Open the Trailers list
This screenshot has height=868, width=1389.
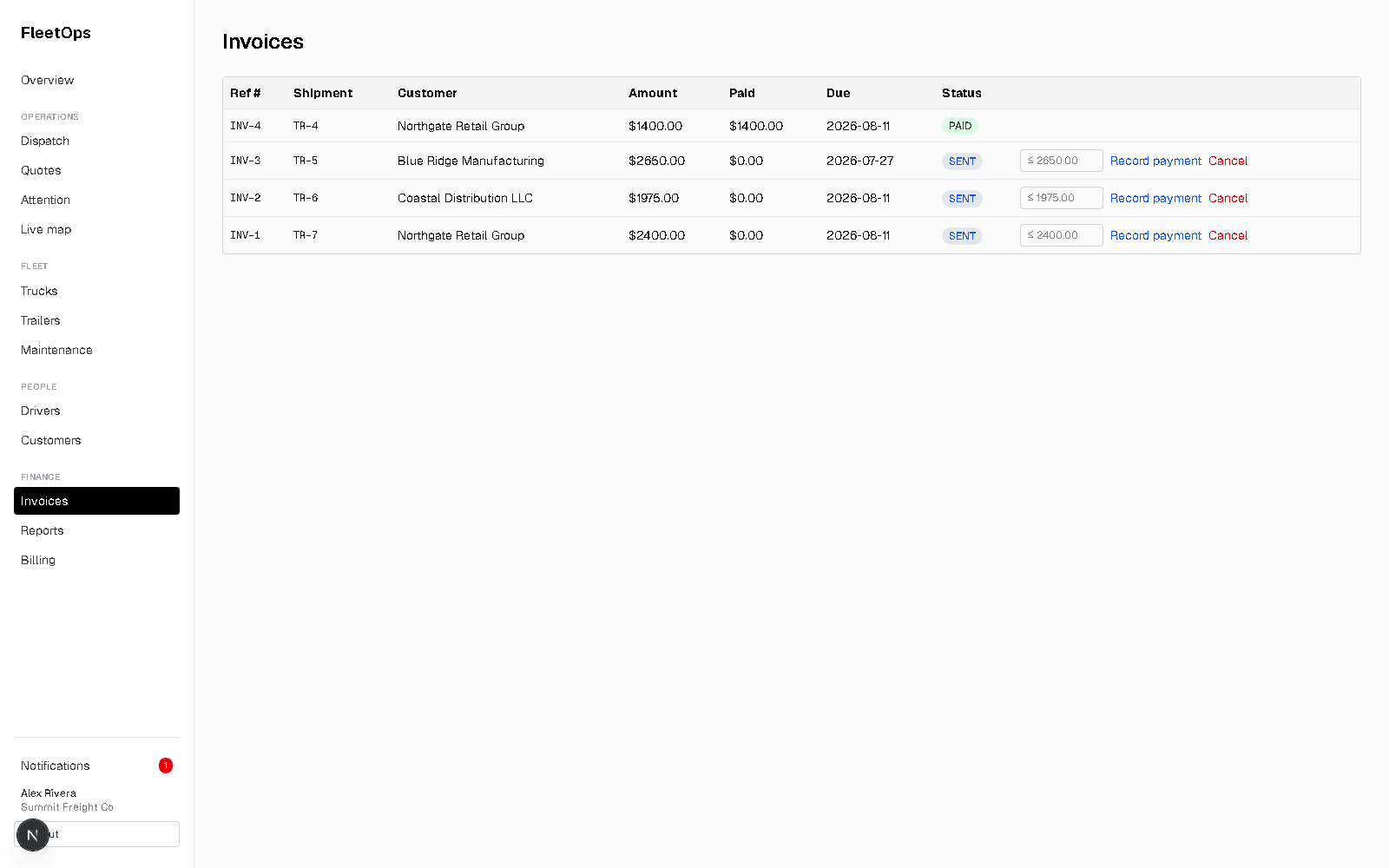tap(96, 320)
